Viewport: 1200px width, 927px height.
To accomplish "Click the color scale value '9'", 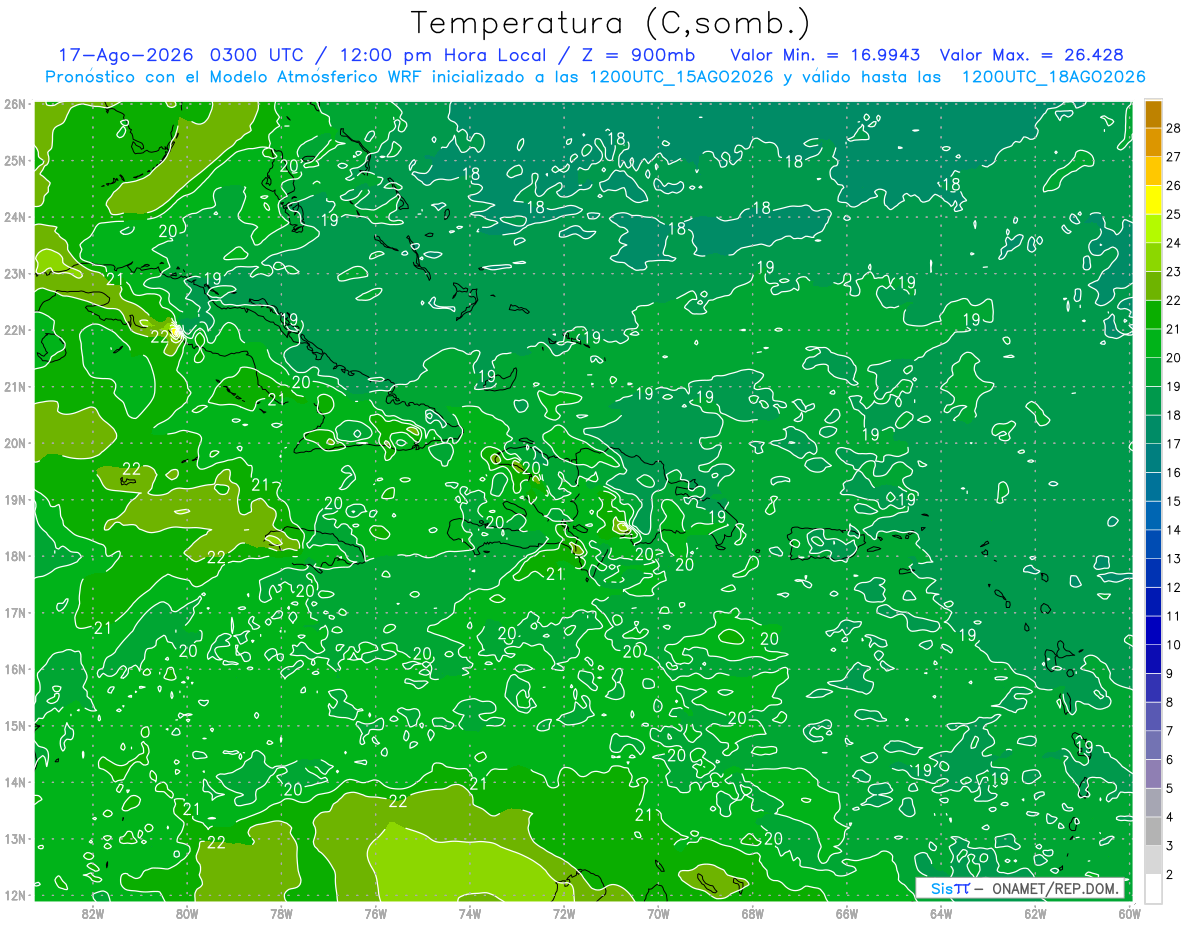I will point(1170,673).
